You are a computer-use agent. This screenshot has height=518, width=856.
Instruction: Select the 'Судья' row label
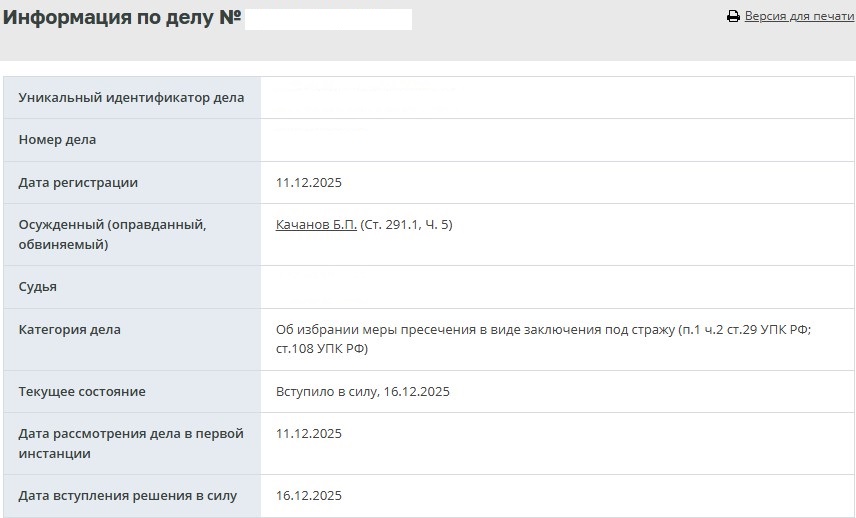(x=38, y=287)
